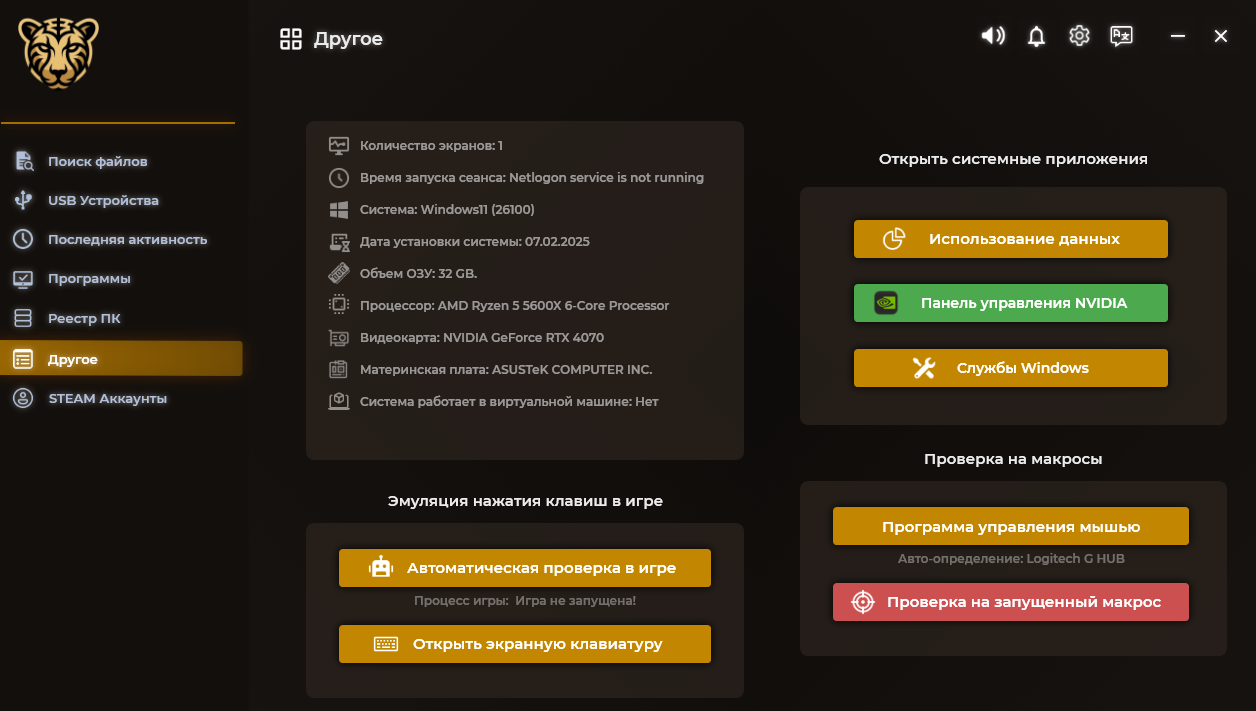Open the Программы sidebar item
The height and width of the screenshot is (711, 1256).
click(89, 278)
